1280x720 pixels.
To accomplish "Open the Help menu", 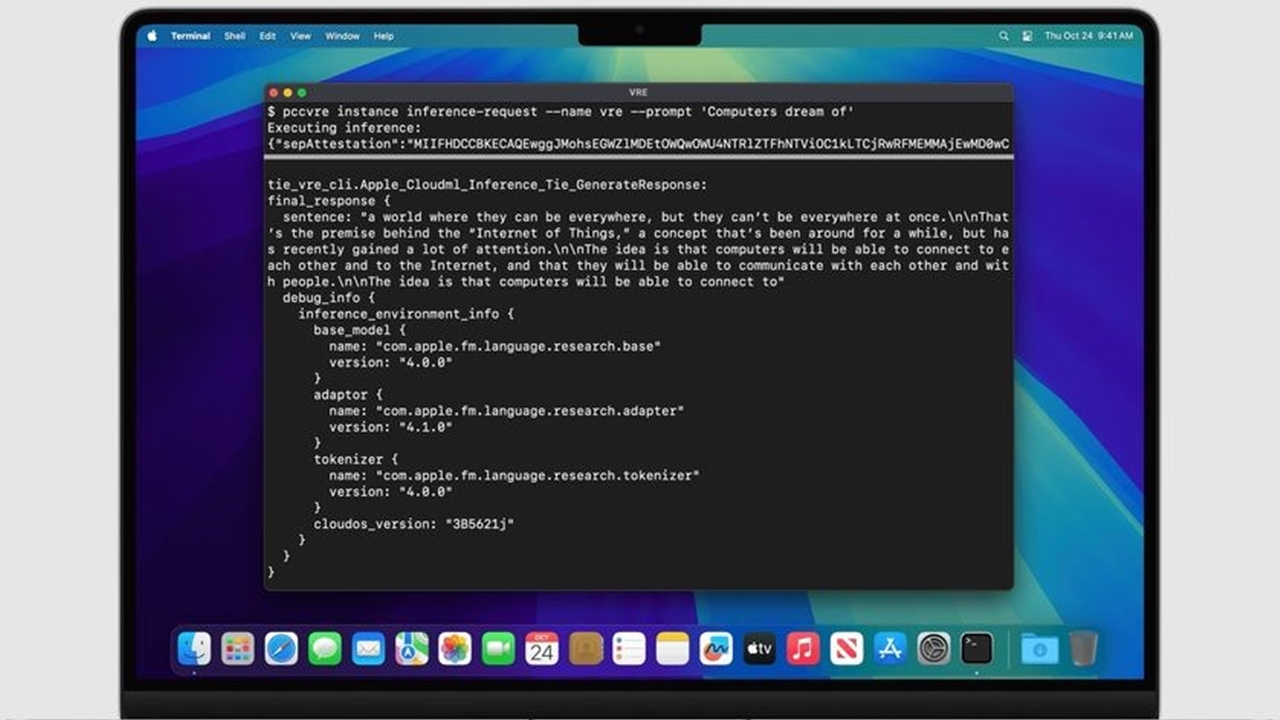I will (x=384, y=36).
